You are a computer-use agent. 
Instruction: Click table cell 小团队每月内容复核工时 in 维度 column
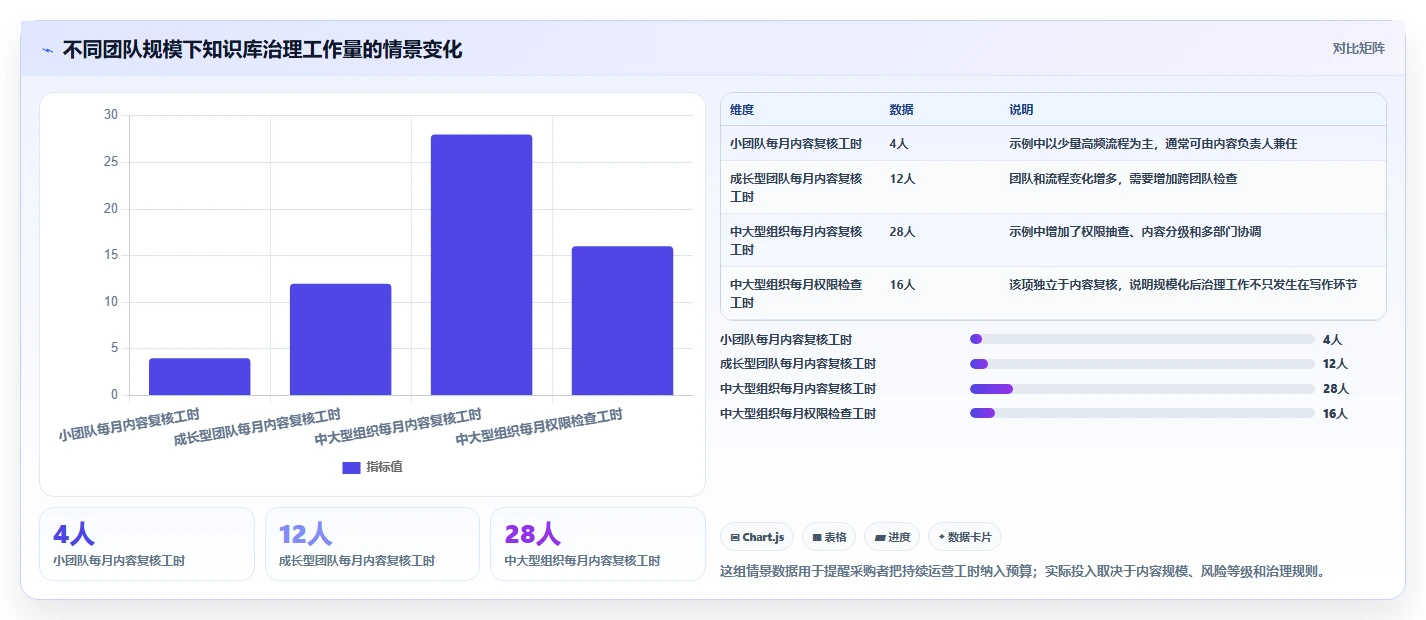(x=796, y=144)
